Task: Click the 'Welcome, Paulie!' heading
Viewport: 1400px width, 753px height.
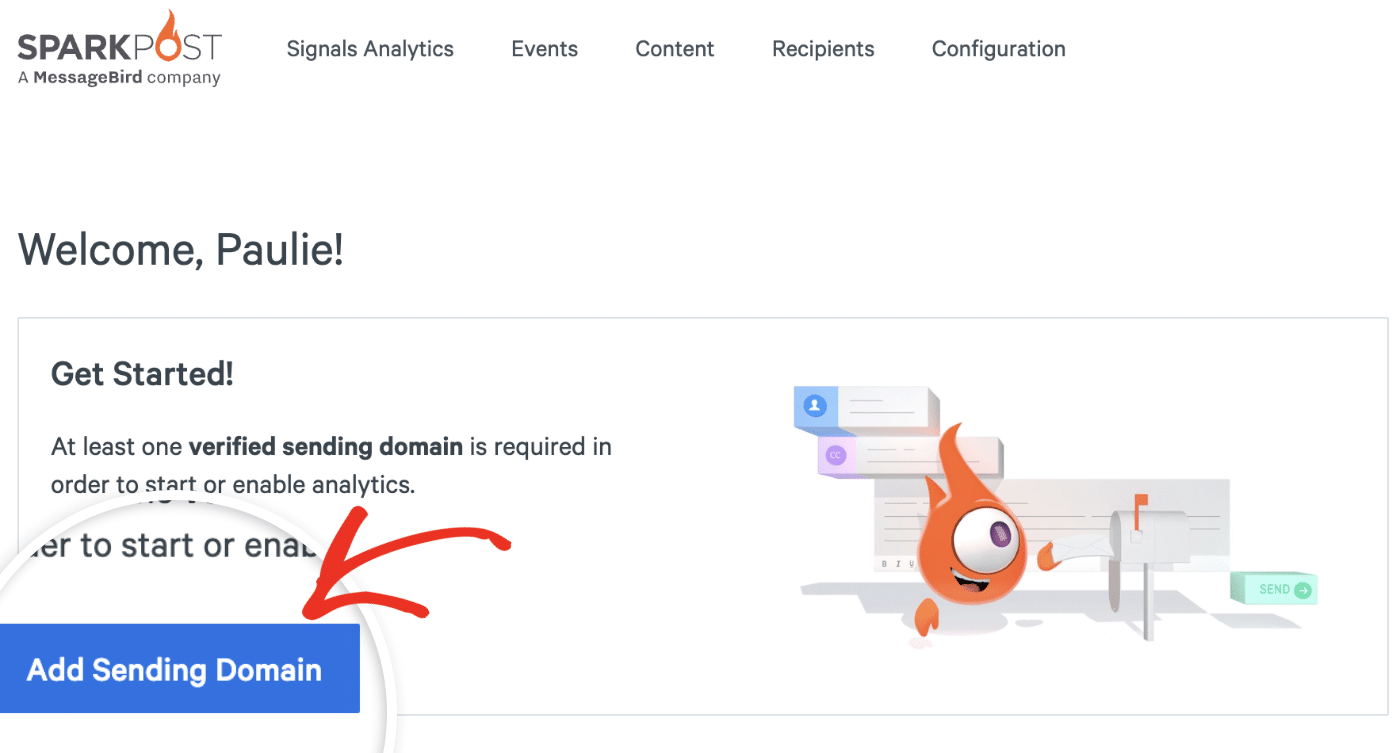Action: pyautogui.click(x=181, y=250)
